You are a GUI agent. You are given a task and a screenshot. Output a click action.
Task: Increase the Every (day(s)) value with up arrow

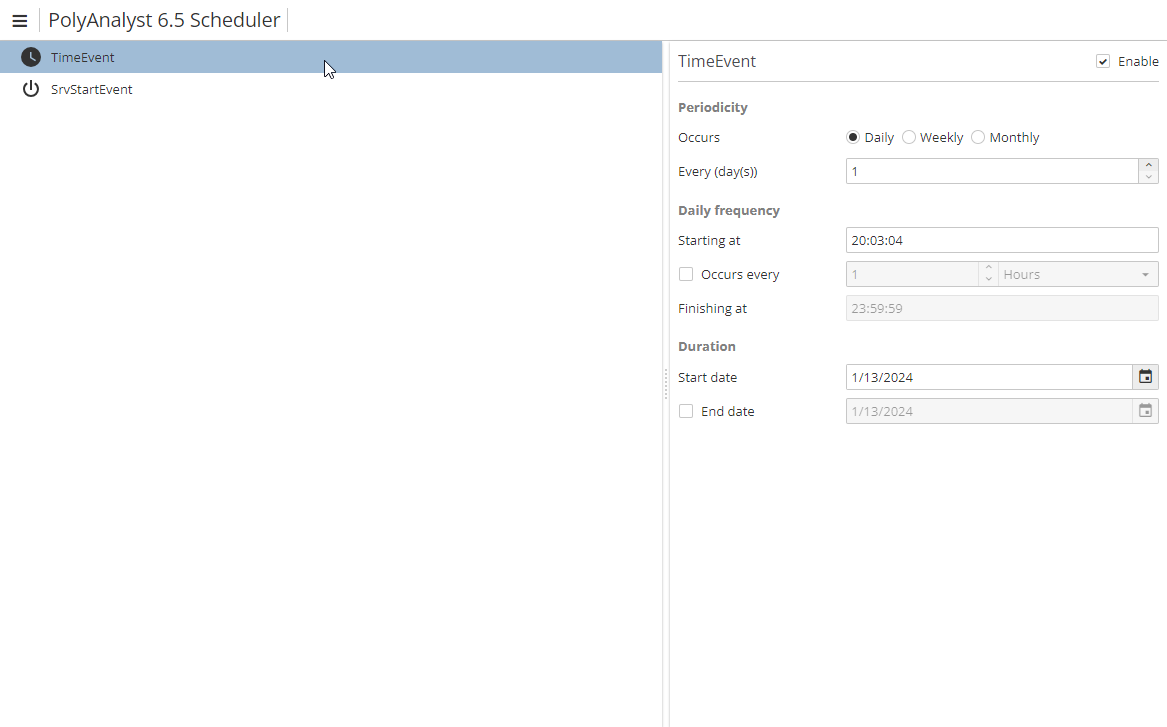point(1149,165)
